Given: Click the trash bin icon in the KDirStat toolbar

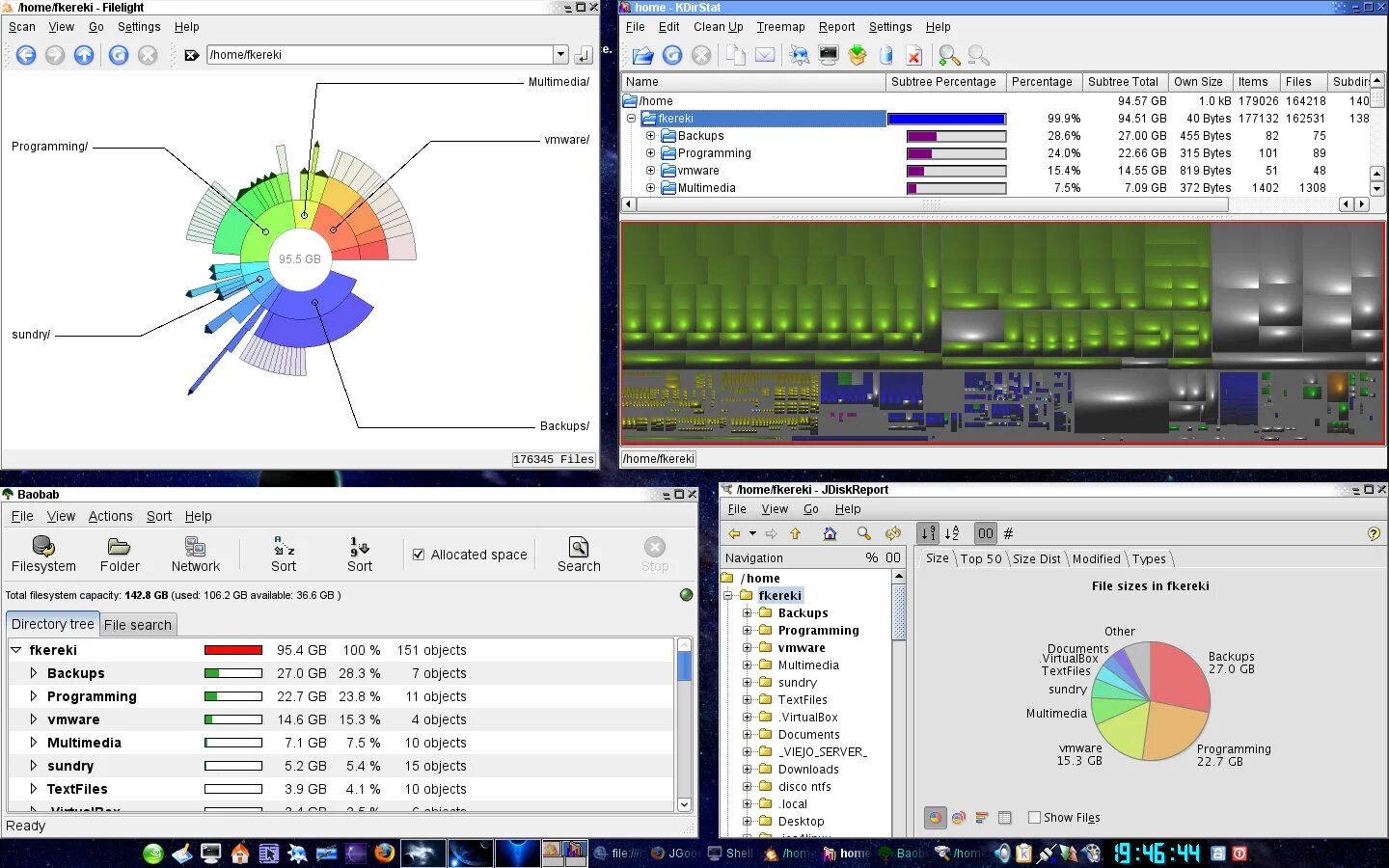Looking at the screenshot, I should (x=886, y=55).
